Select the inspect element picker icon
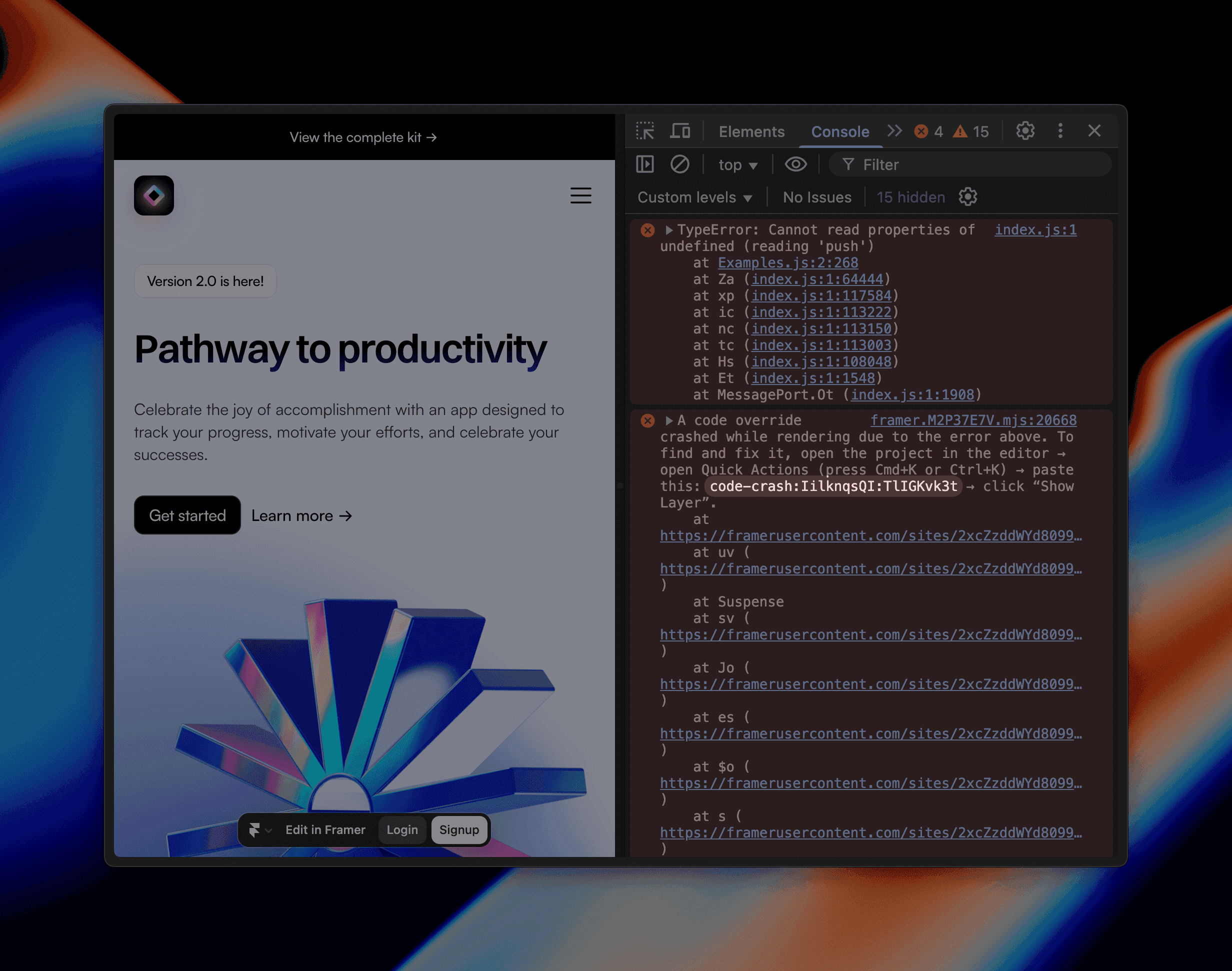1232x971 pixels. point(644,131)
